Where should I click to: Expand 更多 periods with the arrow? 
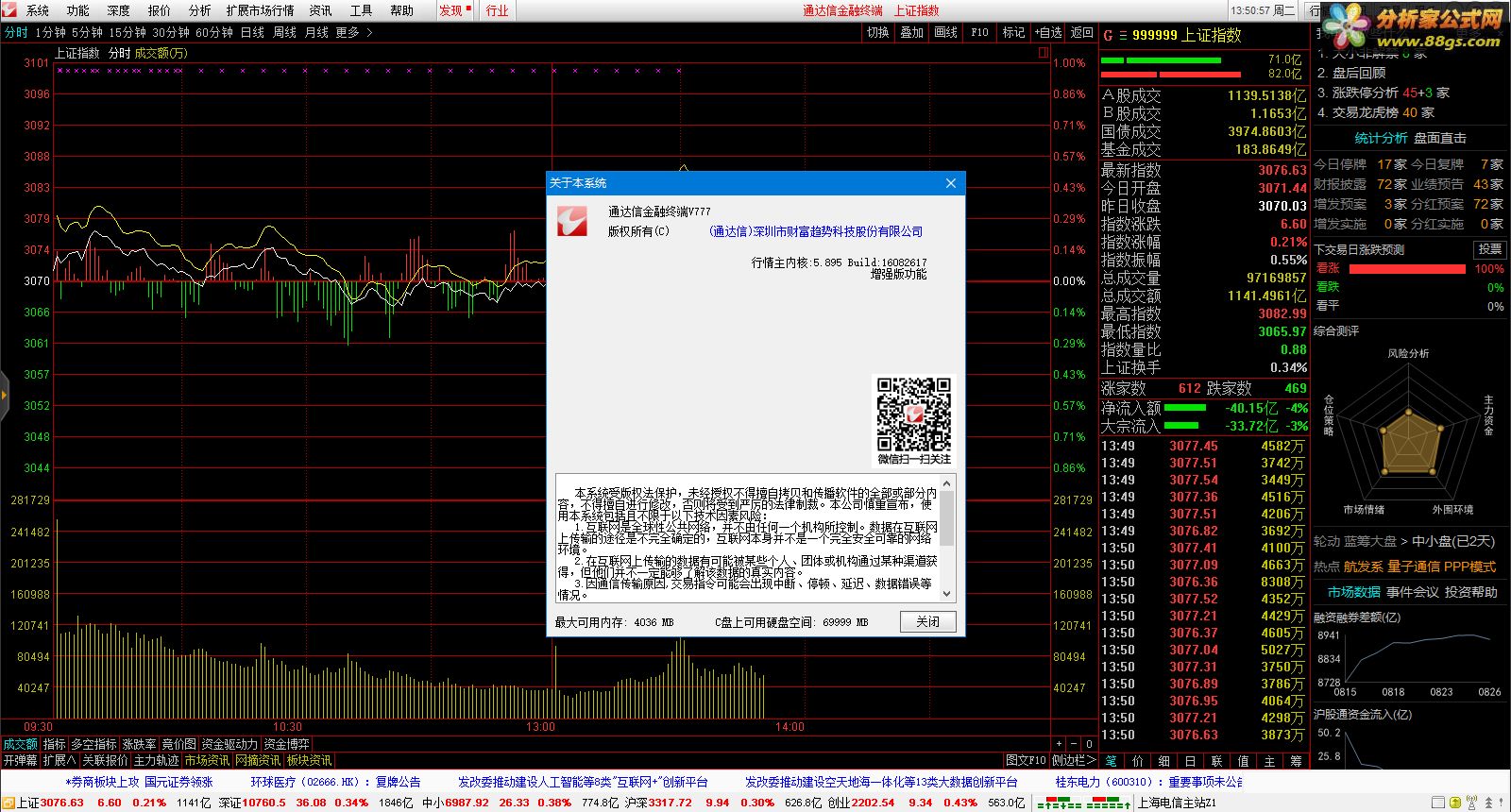click(354, 32)
